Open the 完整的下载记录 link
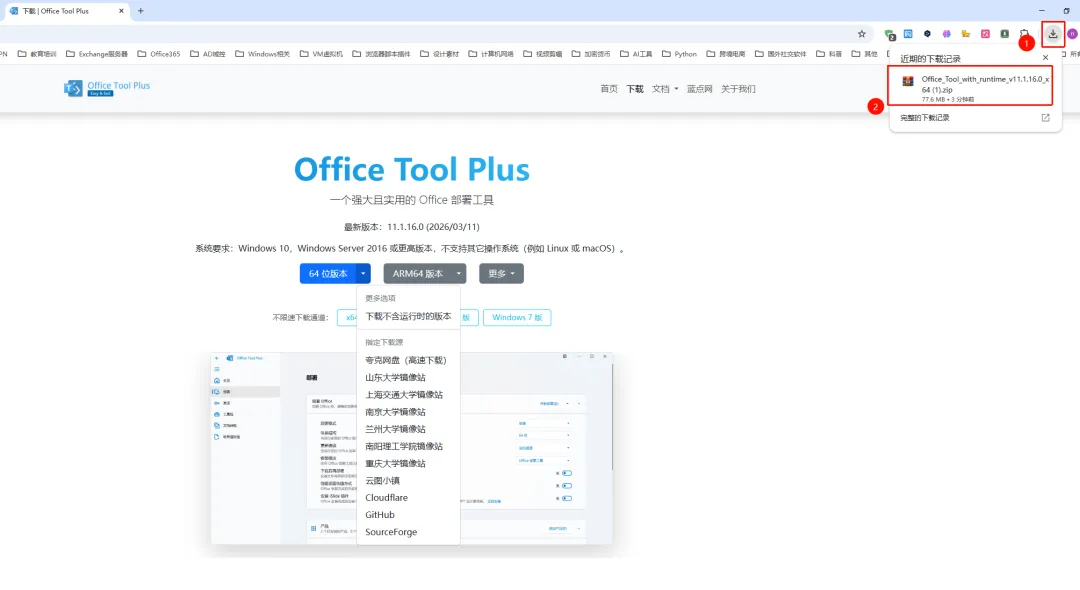 (x=924, y=118)
